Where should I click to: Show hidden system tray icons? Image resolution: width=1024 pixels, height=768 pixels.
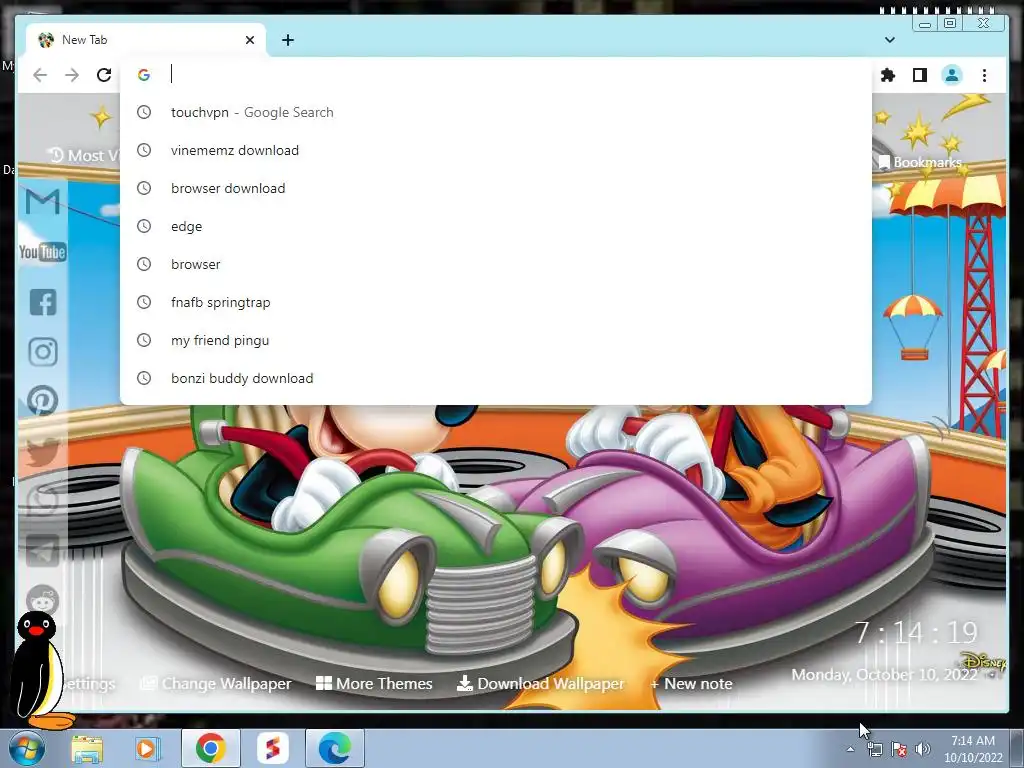[850, 750]
